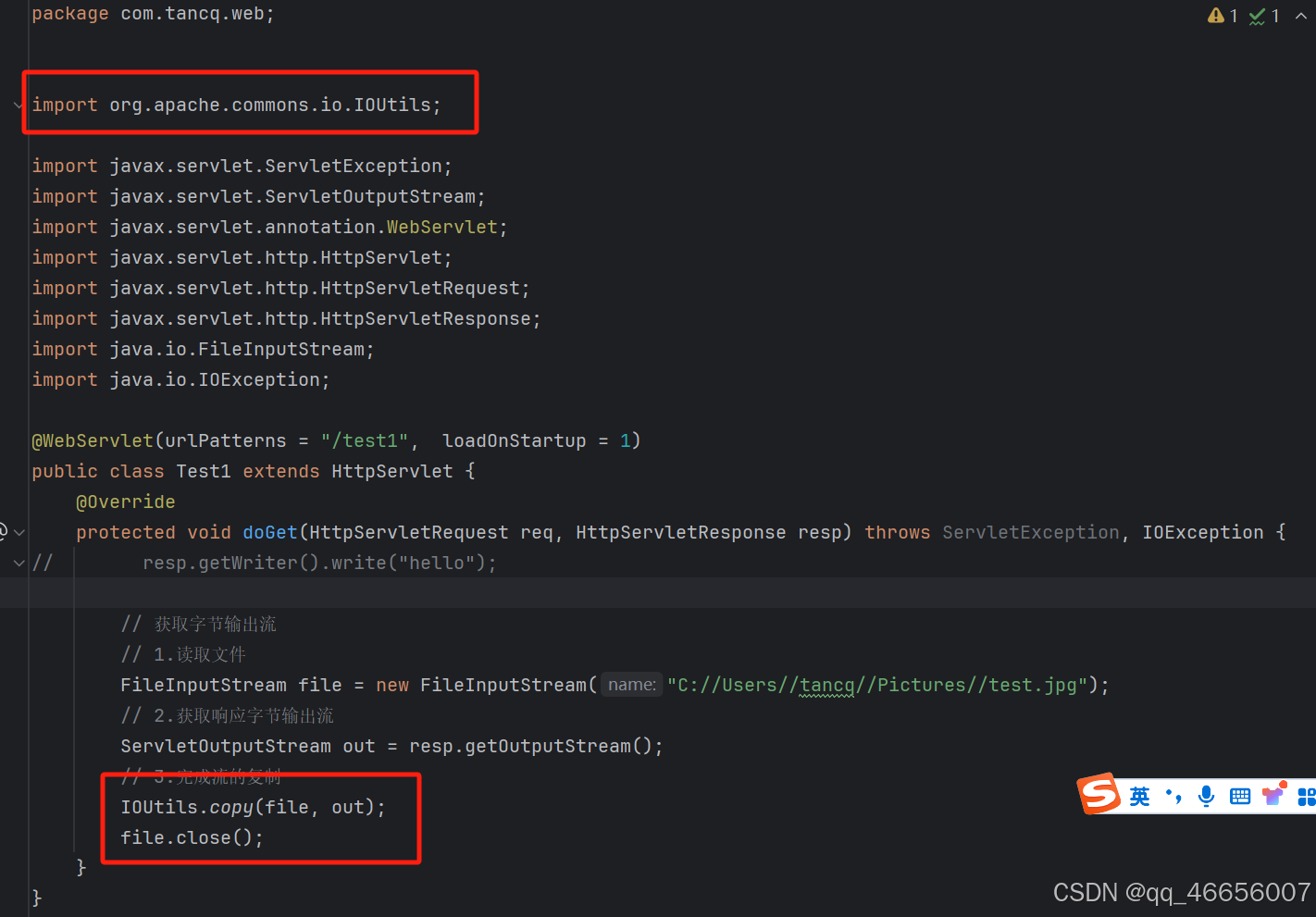This screenshot has height=917, width=1316.
Task: Open the Sogou toolbox grid icon
Action: point(1307,796)
